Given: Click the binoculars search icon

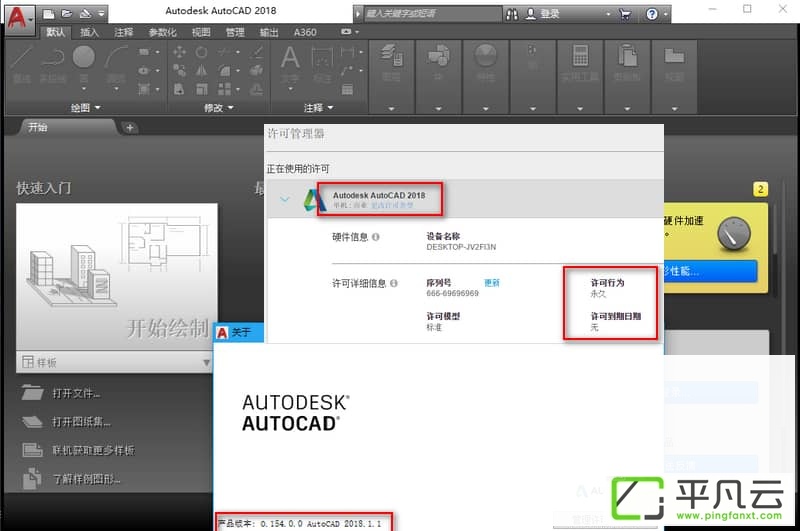Looking at the screenshot, I should tap(512, 14).
